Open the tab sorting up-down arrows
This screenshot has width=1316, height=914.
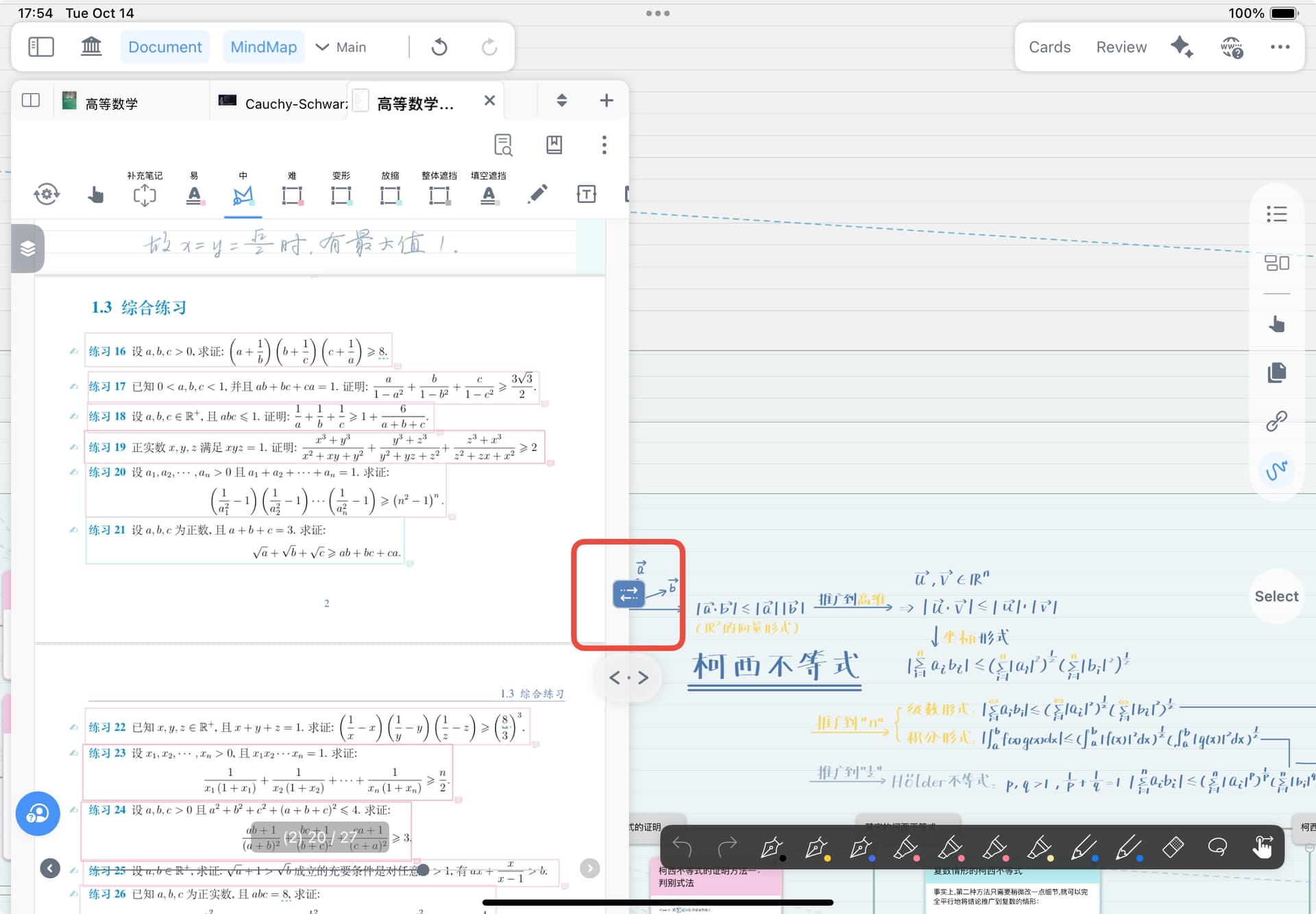[x=561, y=101]
